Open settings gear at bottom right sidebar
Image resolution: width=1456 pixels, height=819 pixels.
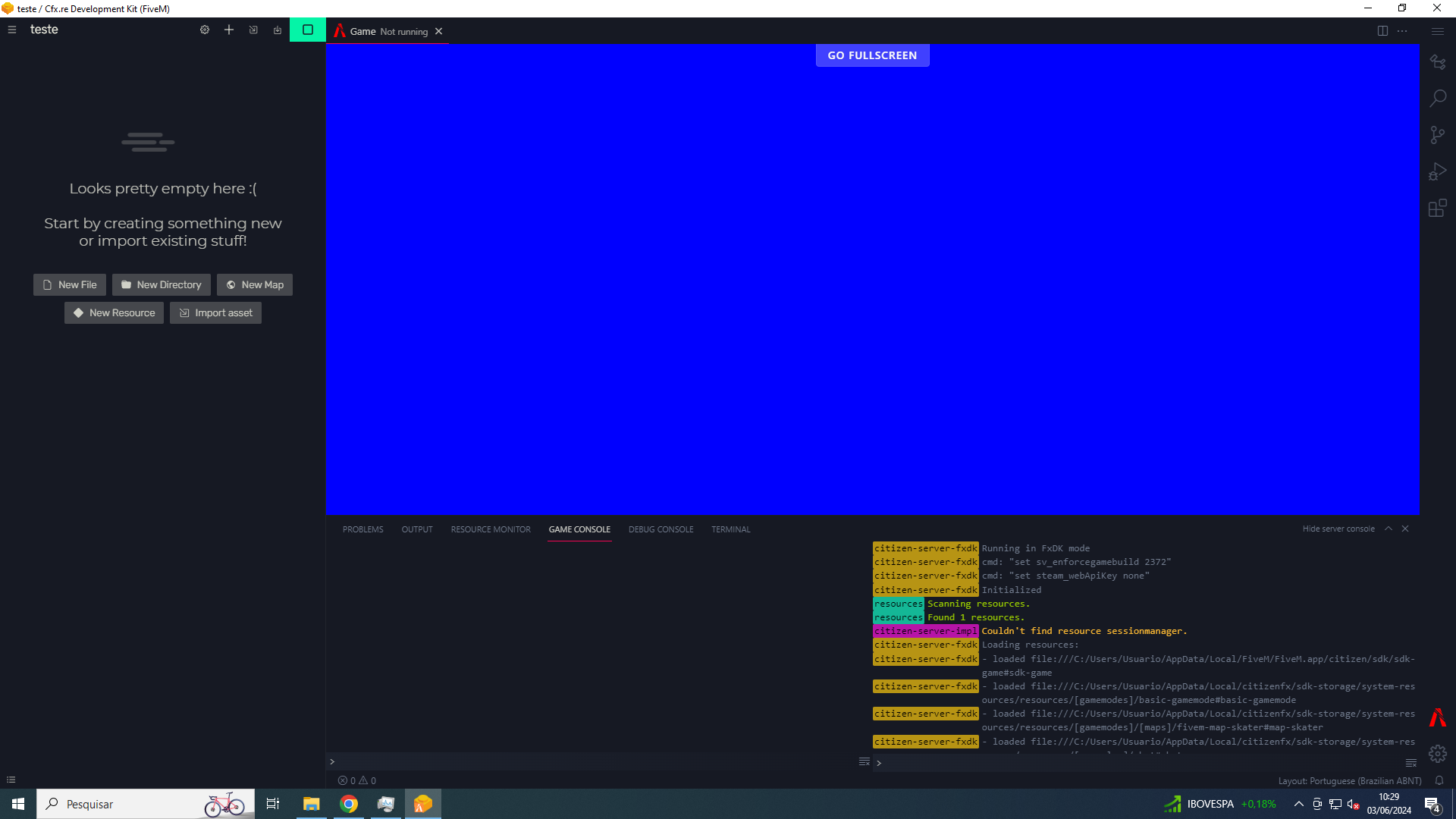coord(1438,754)
